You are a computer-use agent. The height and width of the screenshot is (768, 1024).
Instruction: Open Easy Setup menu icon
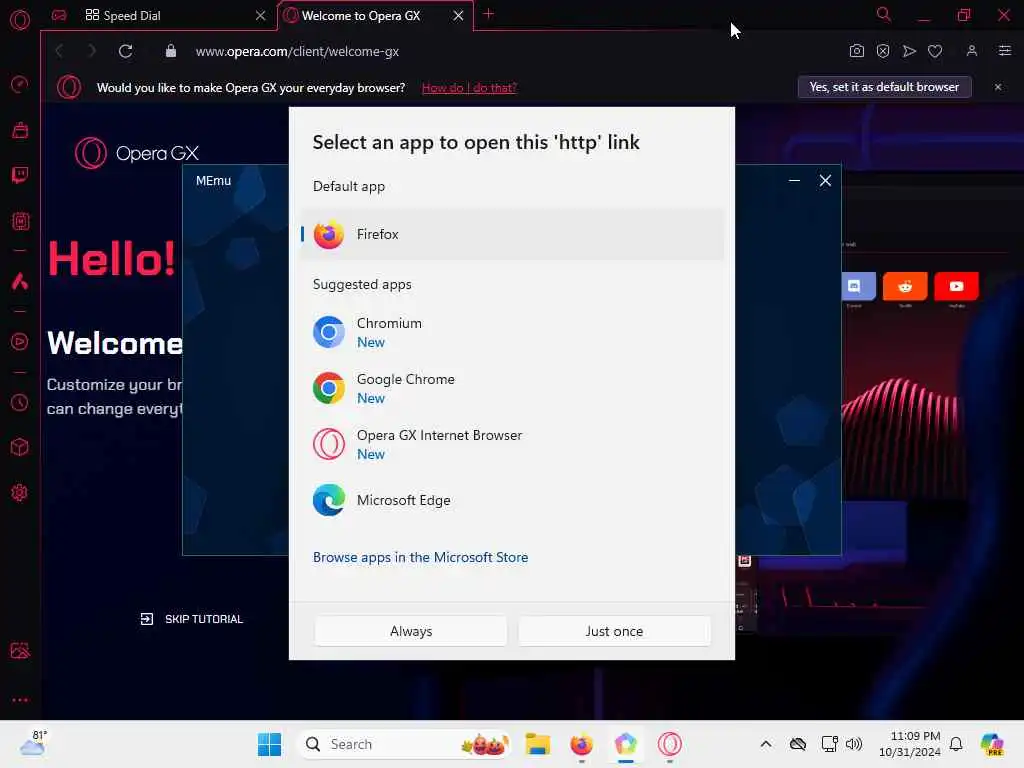pyautogui.click(x=1004, y=51)
